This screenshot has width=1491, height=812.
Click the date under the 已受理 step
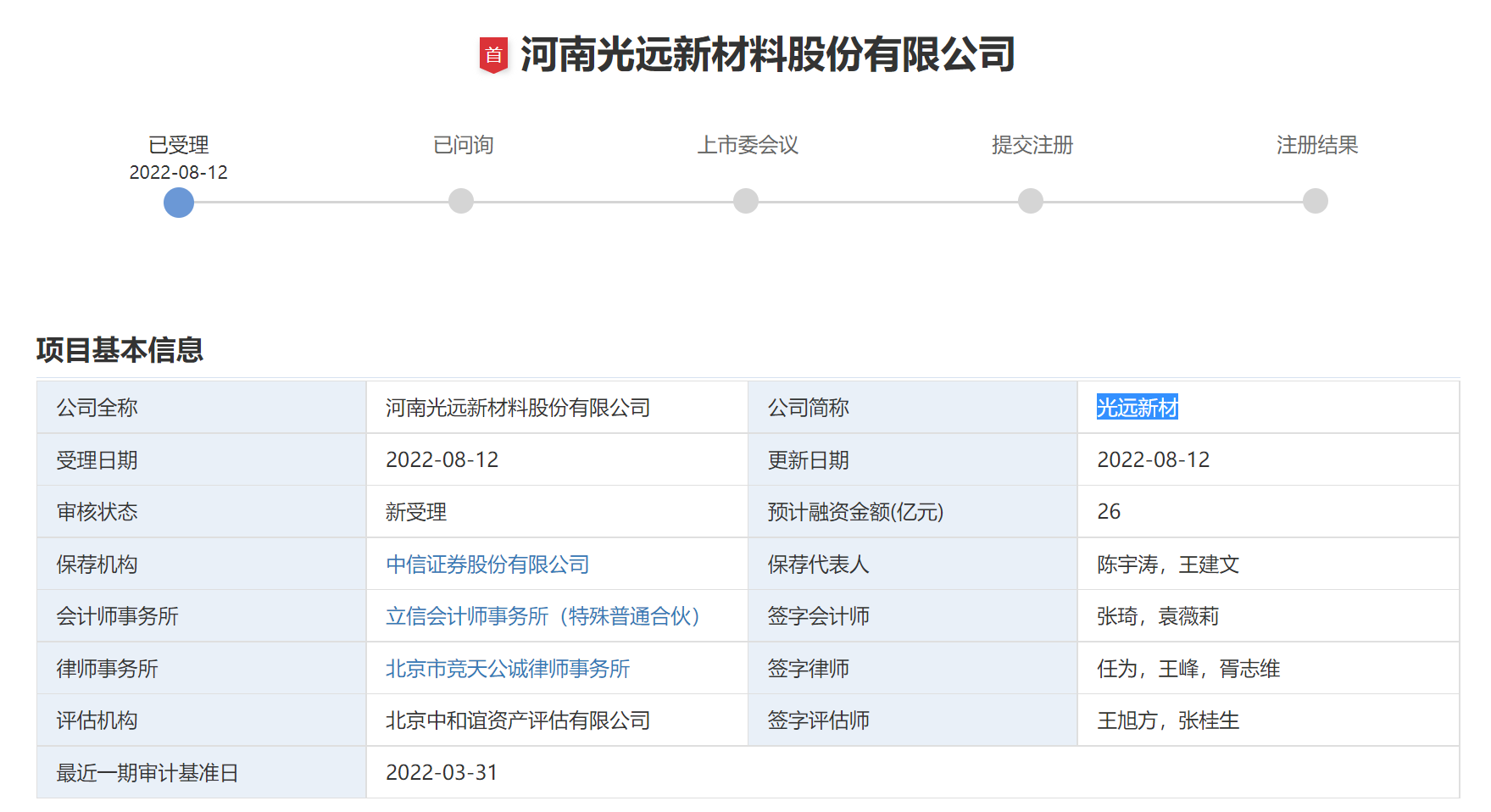(x=179, y=172)
